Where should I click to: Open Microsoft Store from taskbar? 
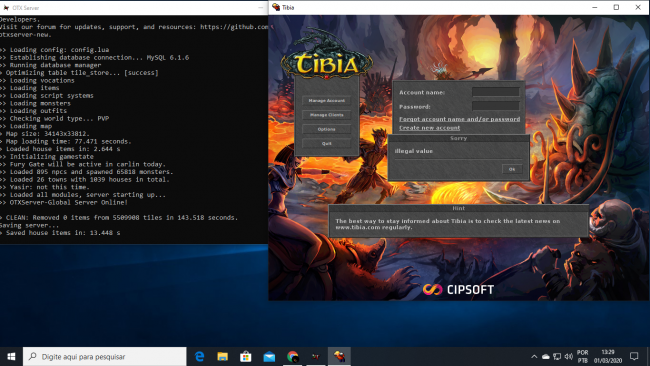coord(246,356)
